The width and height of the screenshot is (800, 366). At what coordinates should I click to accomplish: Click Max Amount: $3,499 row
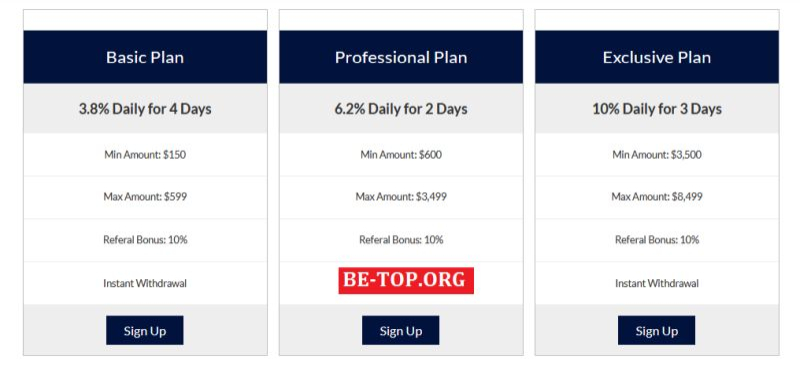click(x=401, y=197)
